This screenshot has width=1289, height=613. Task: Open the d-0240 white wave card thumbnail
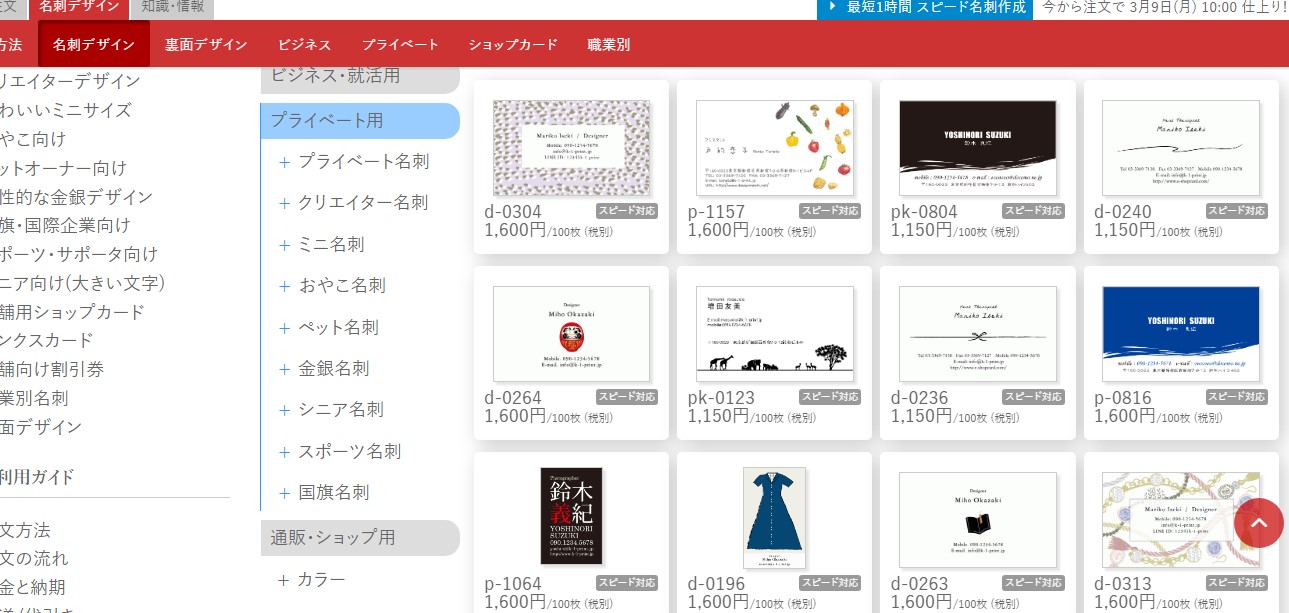(1181, 148)
